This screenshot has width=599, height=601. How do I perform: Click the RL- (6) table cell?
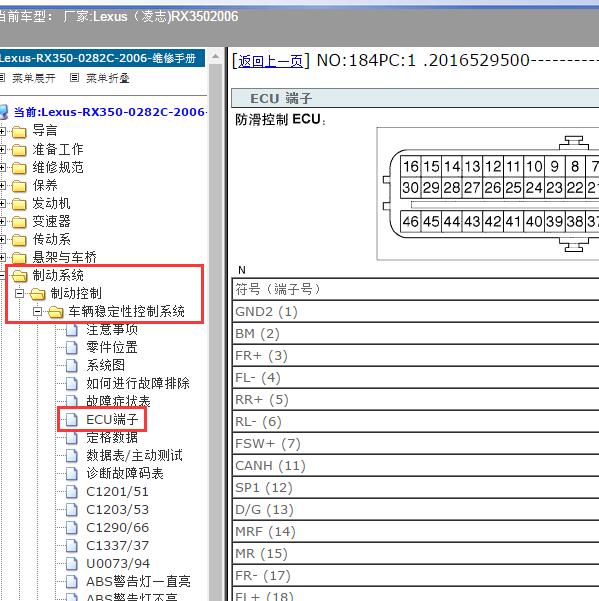(x=416, y=422)
